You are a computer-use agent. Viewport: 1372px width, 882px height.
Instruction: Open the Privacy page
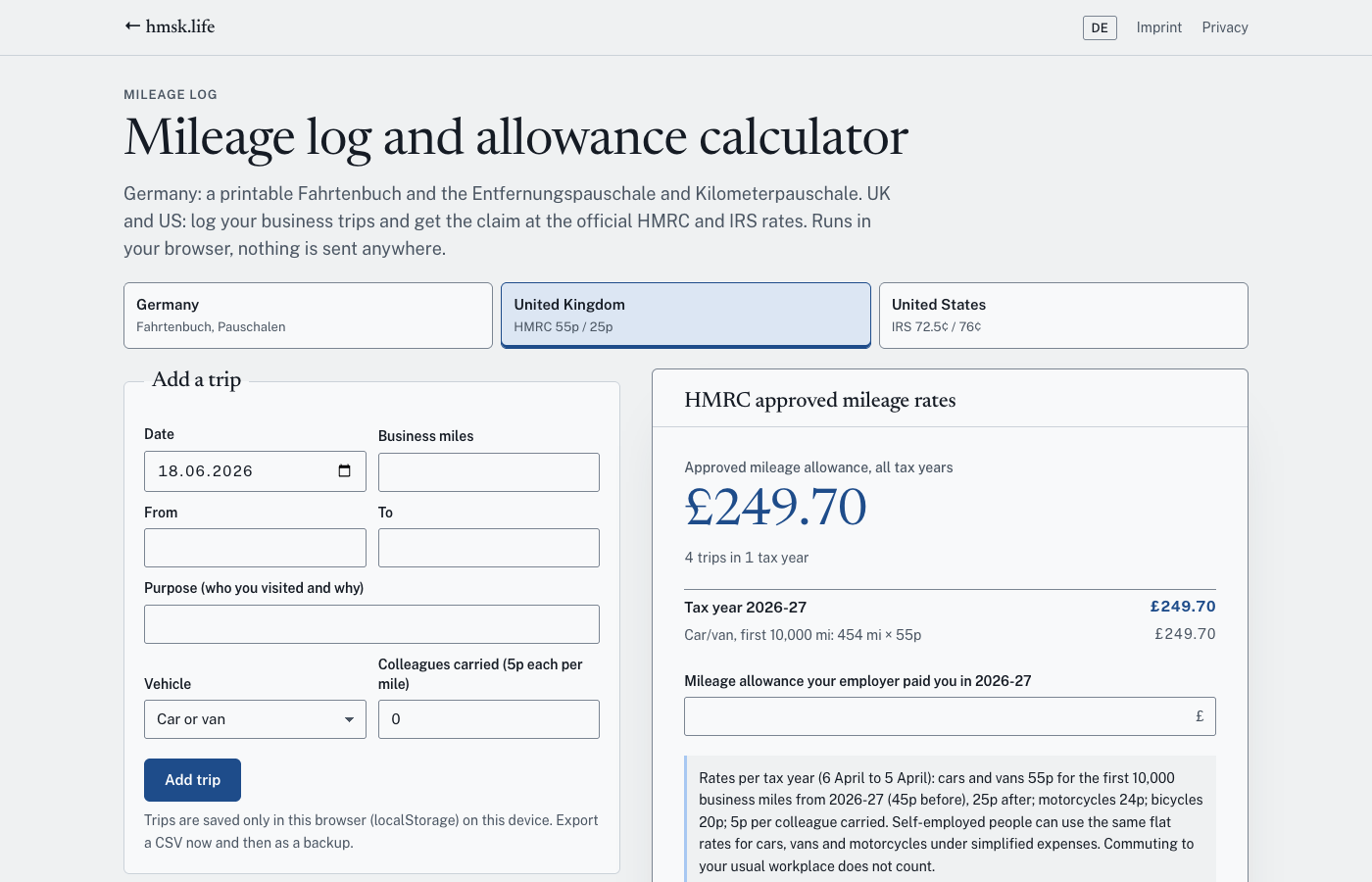point(1225,27)
